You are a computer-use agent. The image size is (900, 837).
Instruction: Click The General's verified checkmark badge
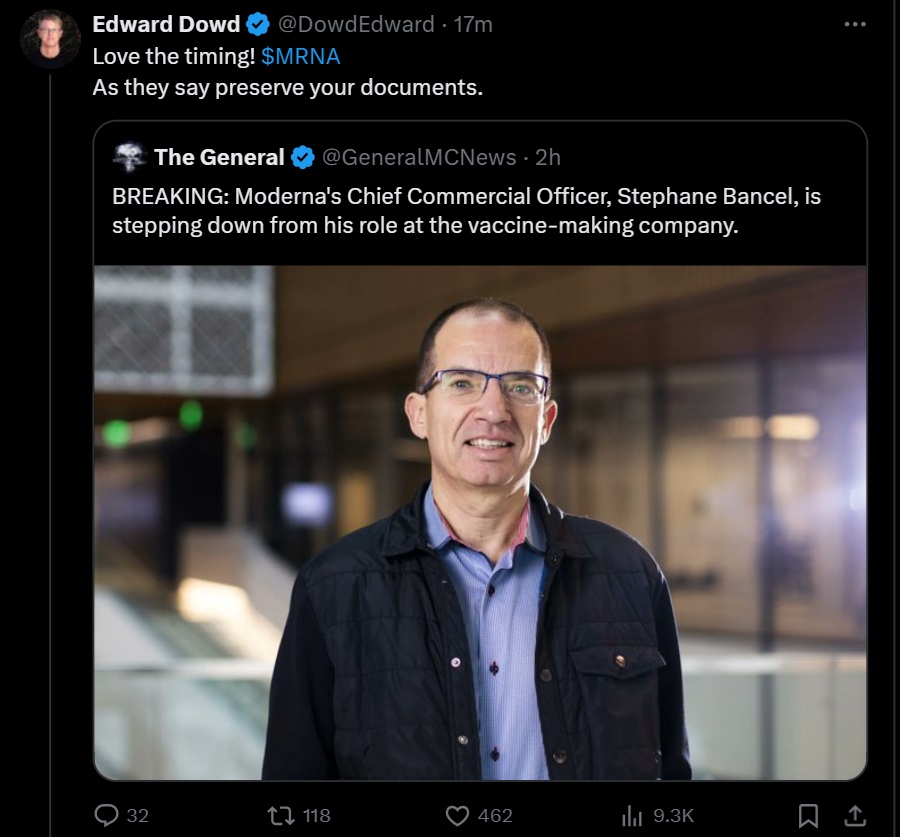coord(303,157)
